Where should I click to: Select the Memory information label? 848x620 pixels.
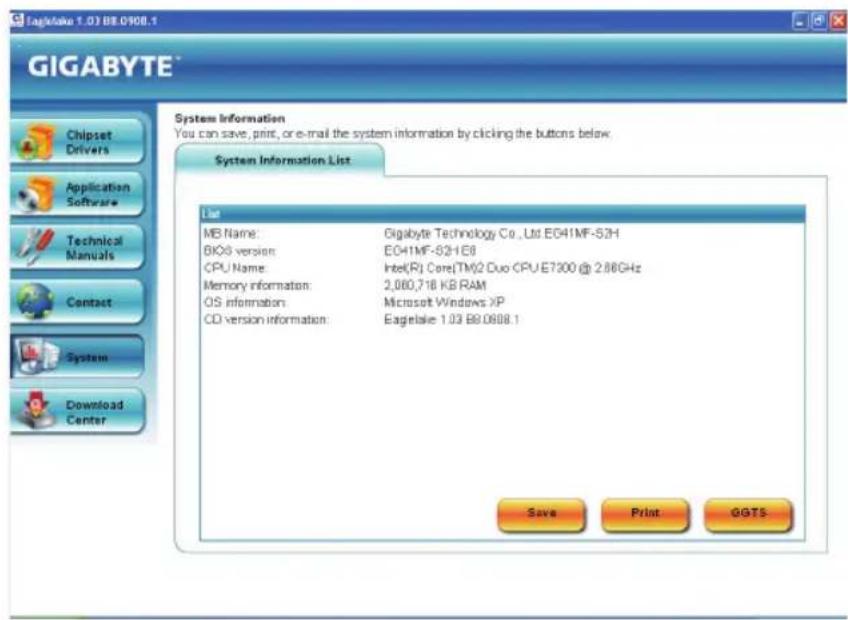(257, 285)
